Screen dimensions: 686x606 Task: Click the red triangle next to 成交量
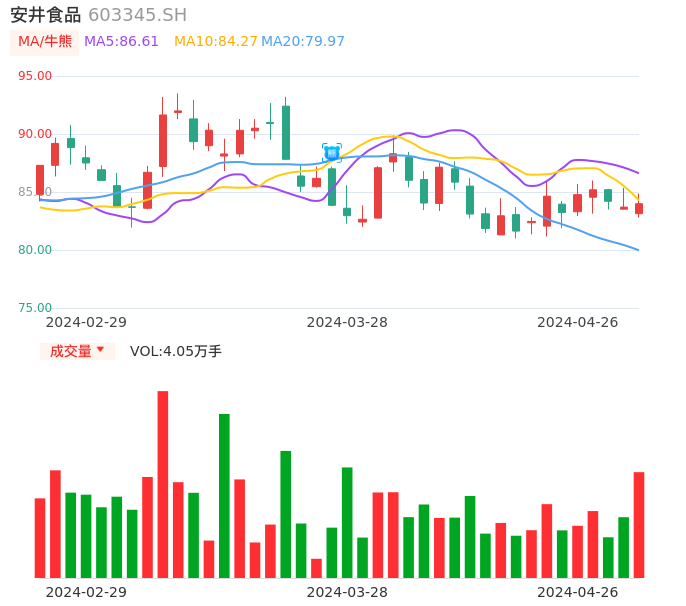100,350
